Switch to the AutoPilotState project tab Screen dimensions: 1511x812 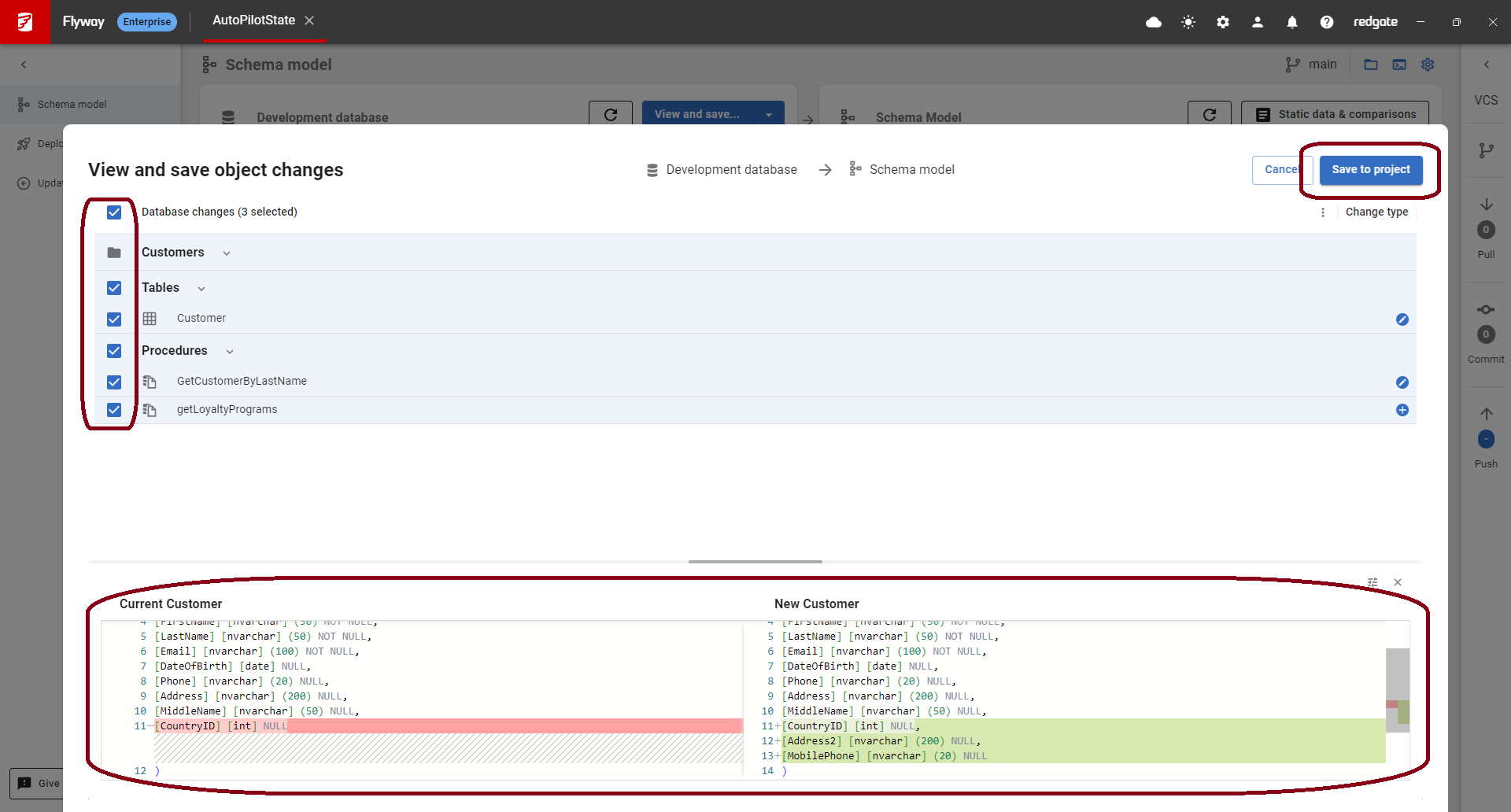pyautogui.click(x=253, y=20)
